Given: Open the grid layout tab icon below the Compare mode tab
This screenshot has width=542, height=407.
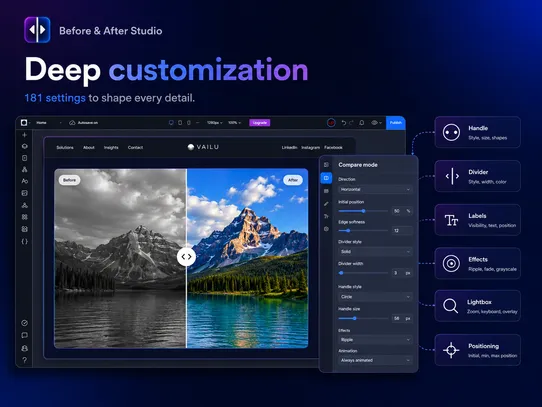Looking at the screenshot, I should 326,191.
